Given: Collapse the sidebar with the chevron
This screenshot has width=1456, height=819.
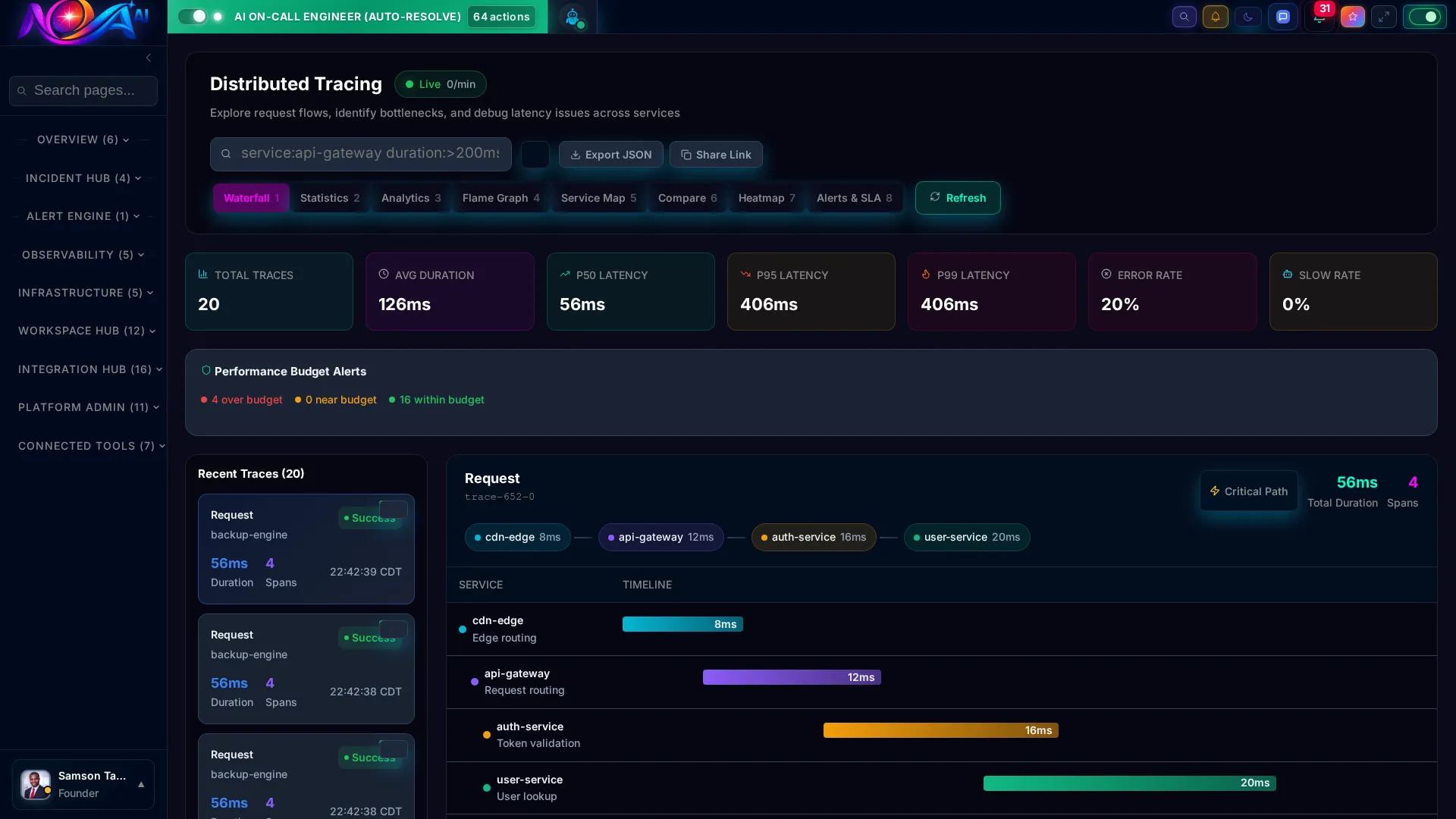Looking at the screenshot, I should click(148, 58).
